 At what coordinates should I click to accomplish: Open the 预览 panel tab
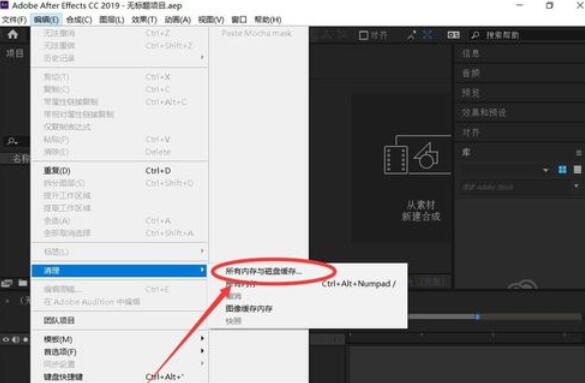[470, 93]
